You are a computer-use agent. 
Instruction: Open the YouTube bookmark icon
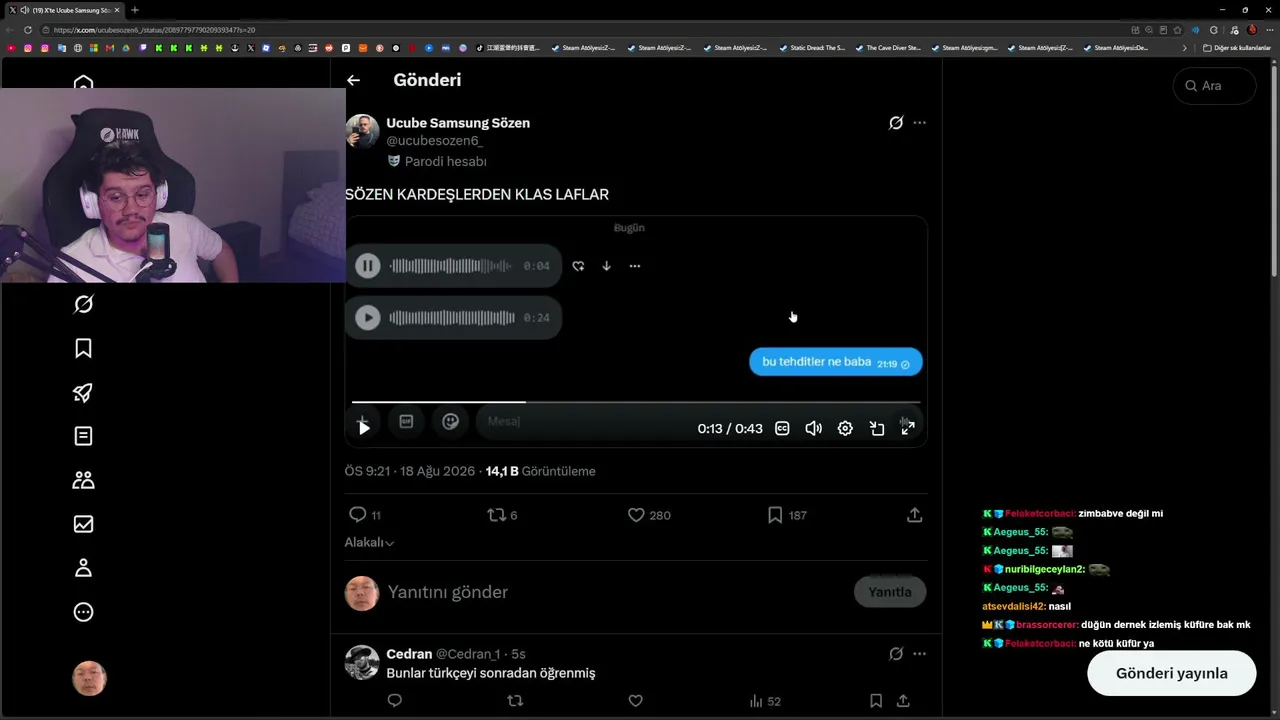(11, 48)
